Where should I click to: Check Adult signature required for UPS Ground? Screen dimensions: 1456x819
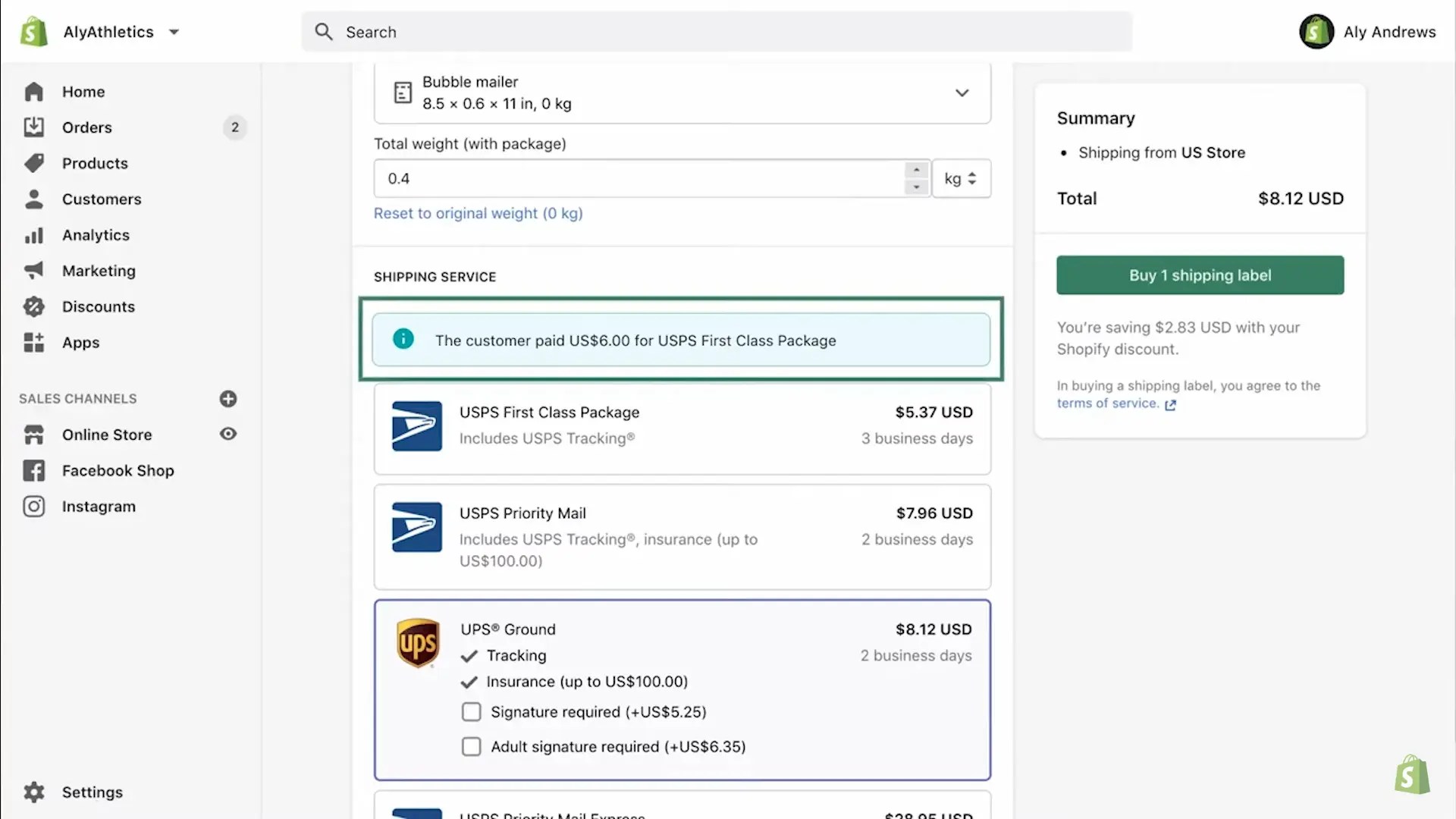[x=471, y=746]
